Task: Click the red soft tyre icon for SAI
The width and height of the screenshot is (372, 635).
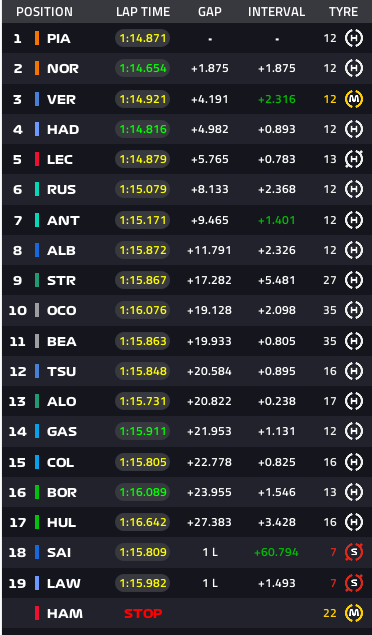Action: [x=354, y=552]
